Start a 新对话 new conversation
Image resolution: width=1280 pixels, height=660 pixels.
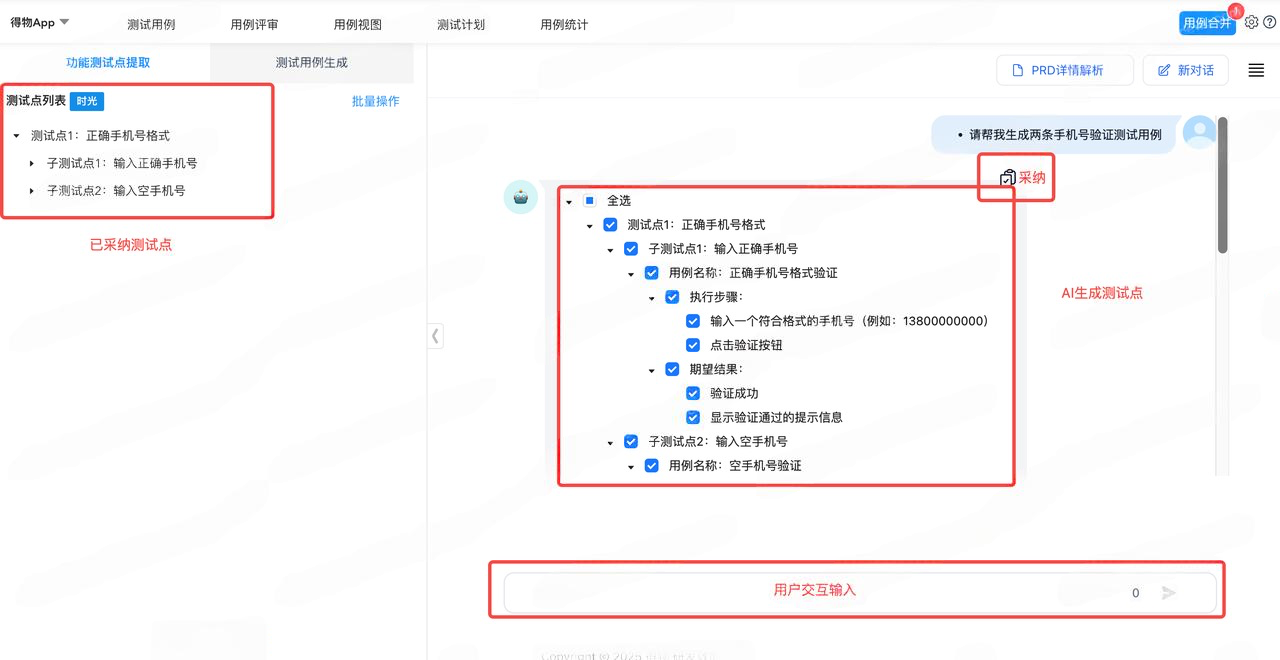pyautogui.click(x=1185, y=70)
